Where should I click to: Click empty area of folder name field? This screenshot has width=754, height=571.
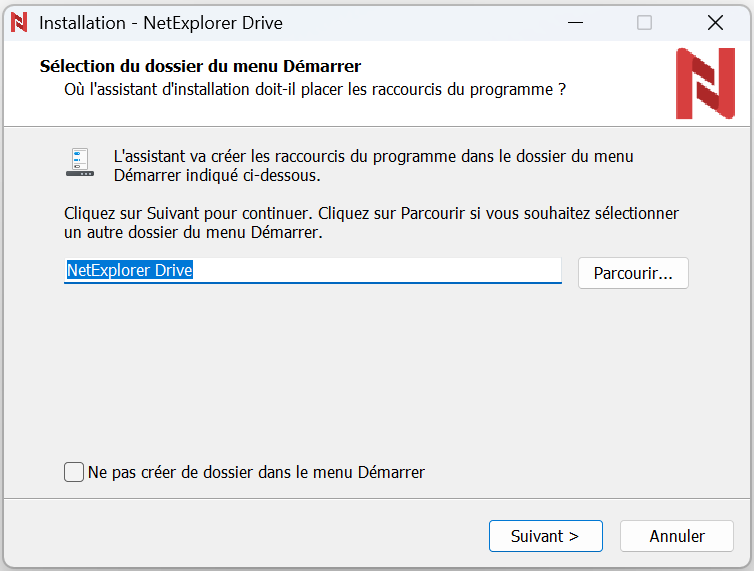tap(380, 270)
